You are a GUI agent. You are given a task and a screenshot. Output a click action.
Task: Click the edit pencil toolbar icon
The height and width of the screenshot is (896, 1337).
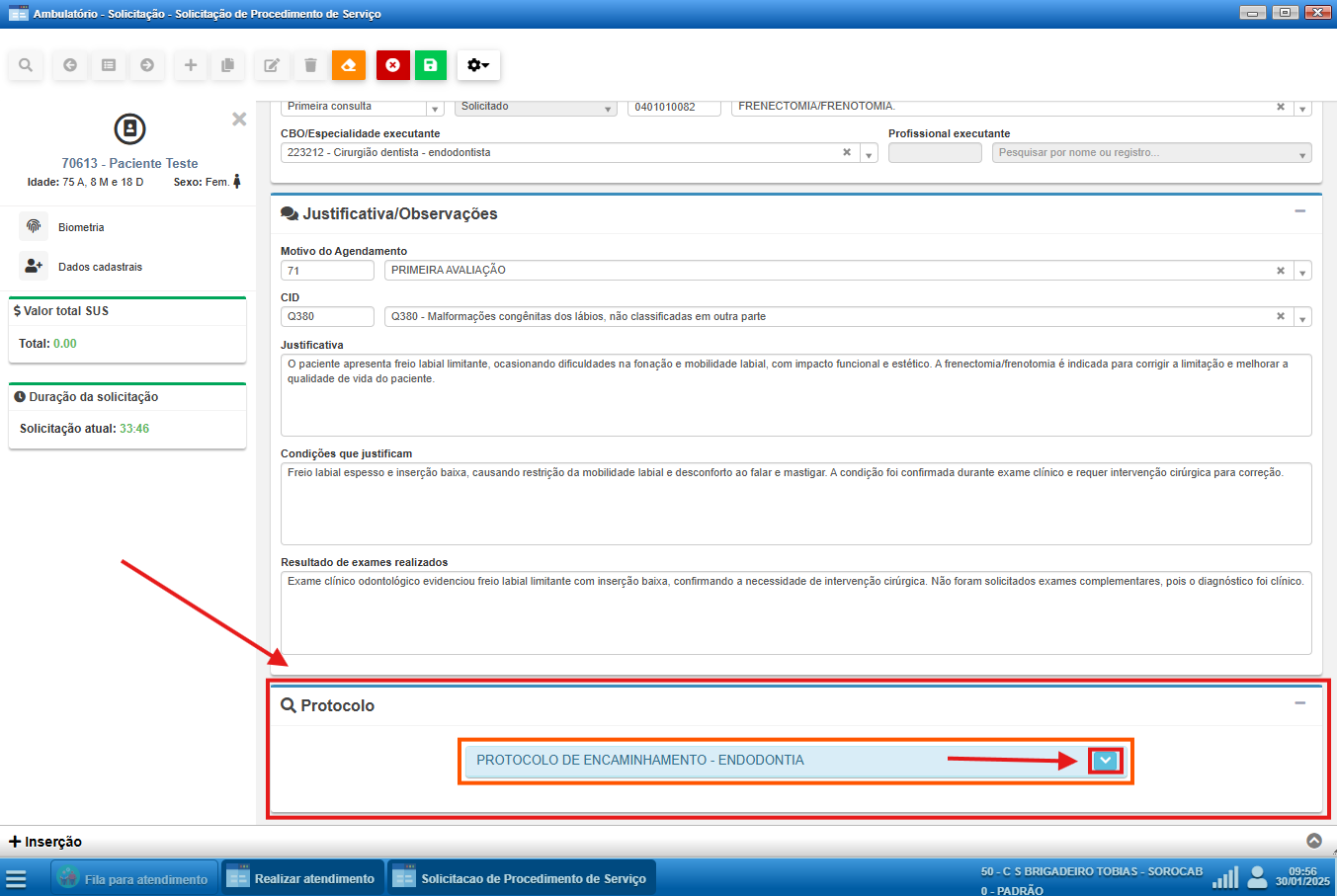click(271, 65)
